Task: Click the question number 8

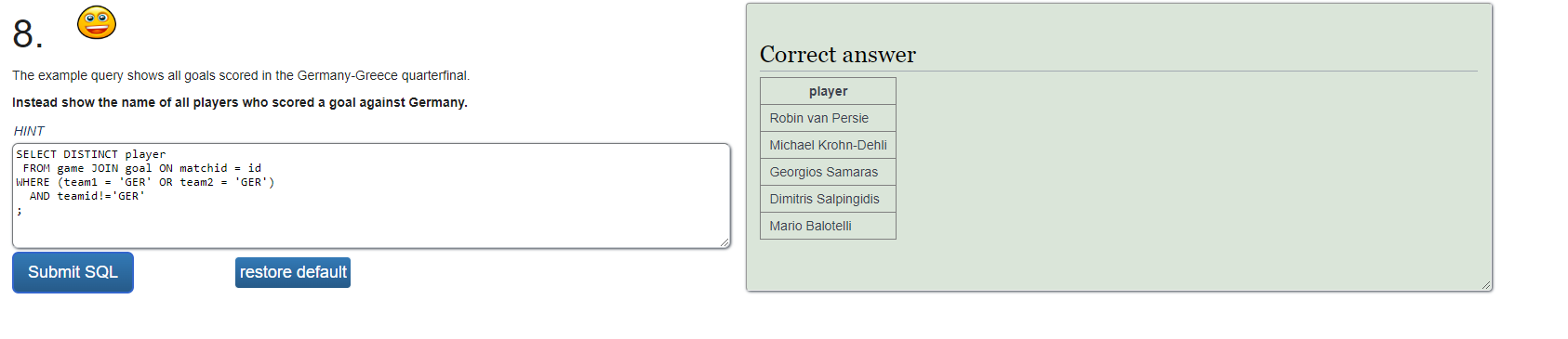Action: 27,34
